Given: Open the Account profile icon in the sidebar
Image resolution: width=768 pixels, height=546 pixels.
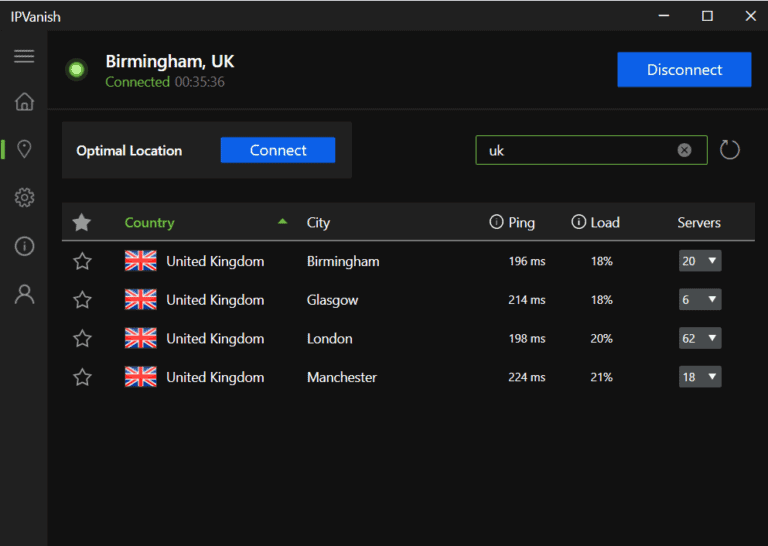Looking at the screenshot, I should [24, 294].
